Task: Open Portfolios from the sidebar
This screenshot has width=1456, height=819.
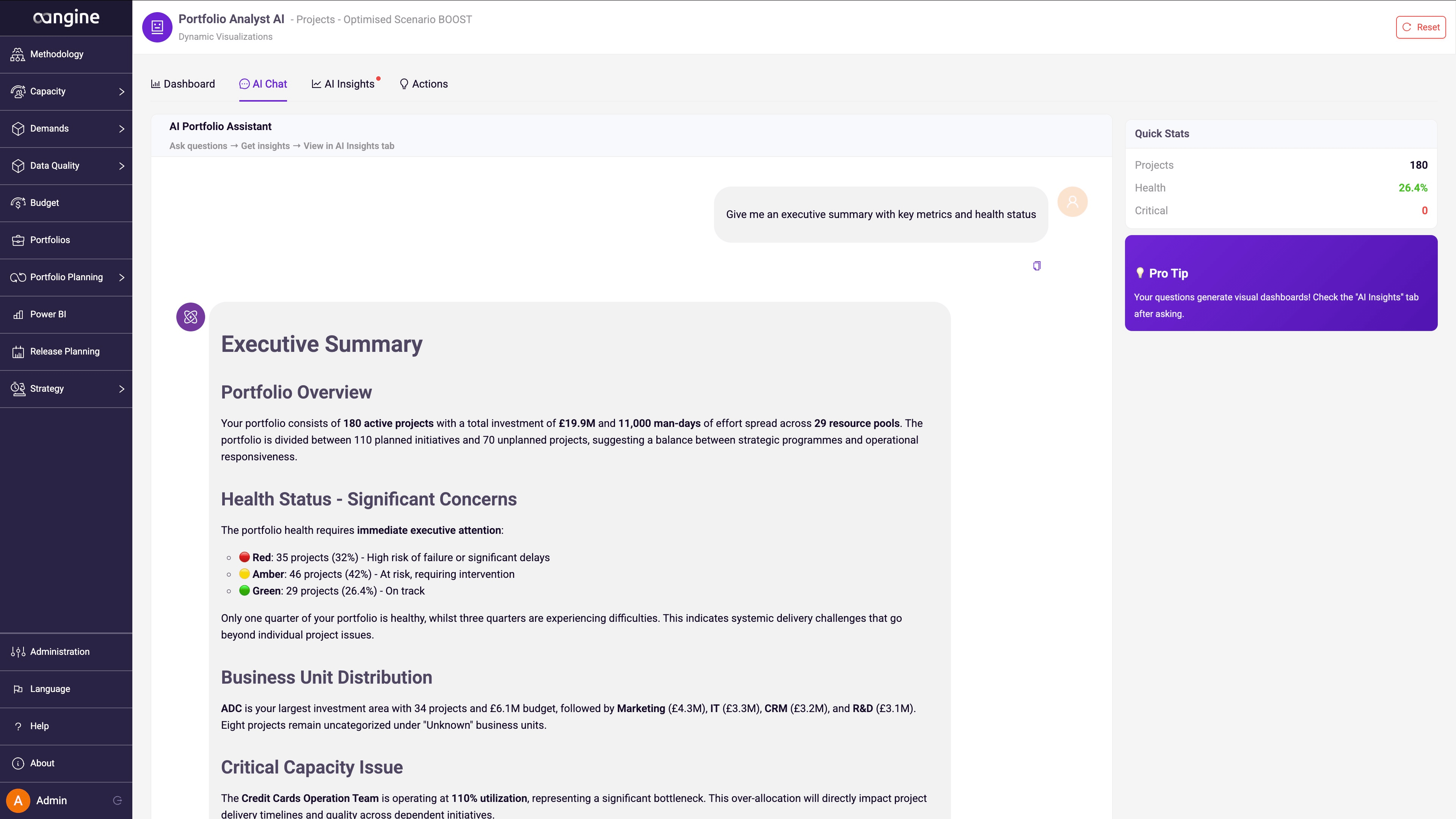Action: coord(66,240)
